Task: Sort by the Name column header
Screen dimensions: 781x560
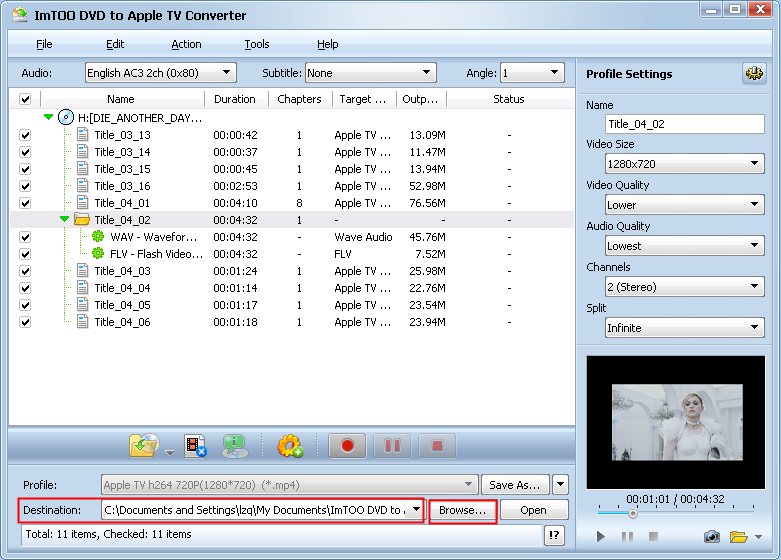Action: pos(121,99)
